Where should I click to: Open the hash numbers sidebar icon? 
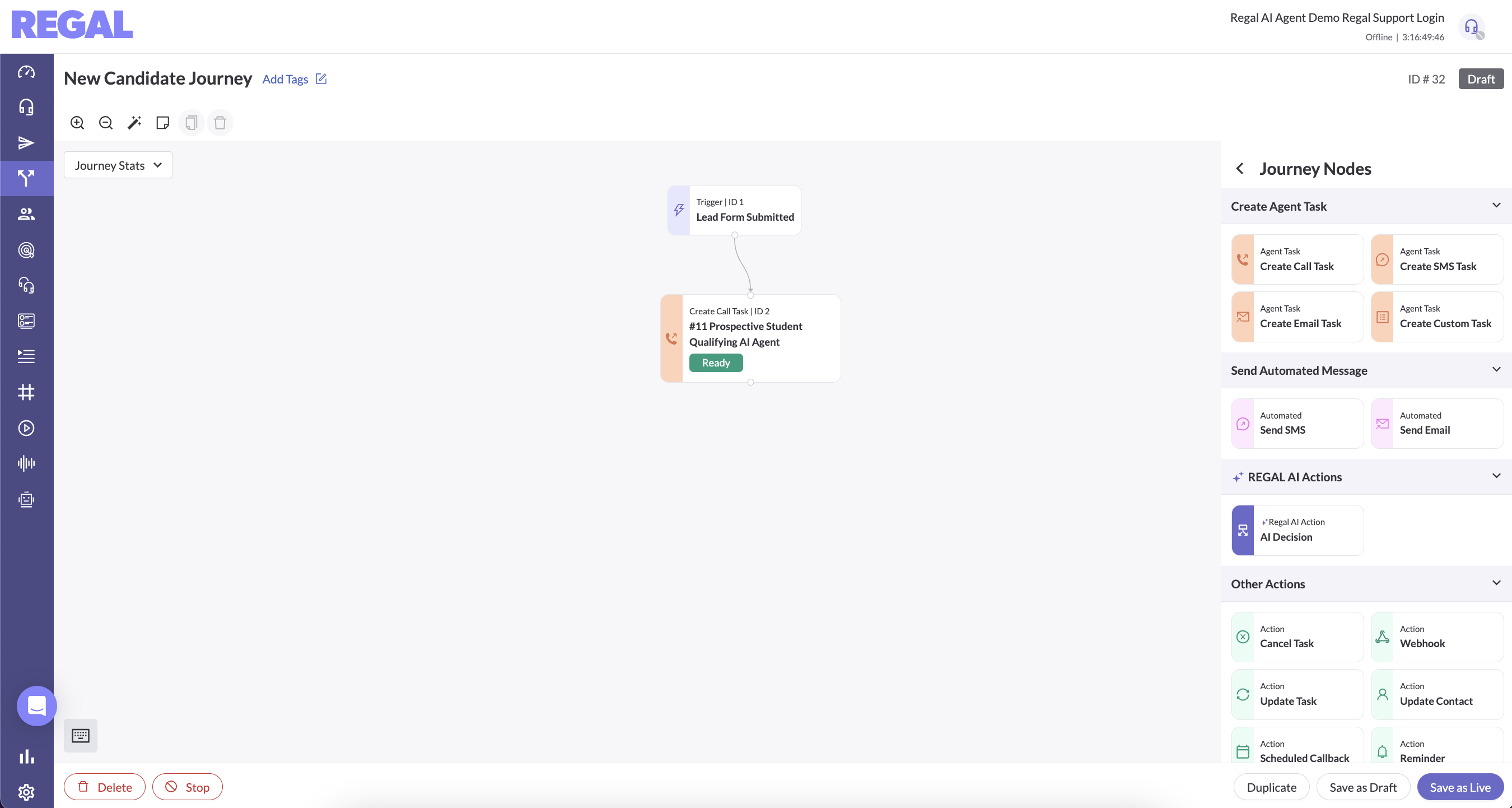click(26, 392)
